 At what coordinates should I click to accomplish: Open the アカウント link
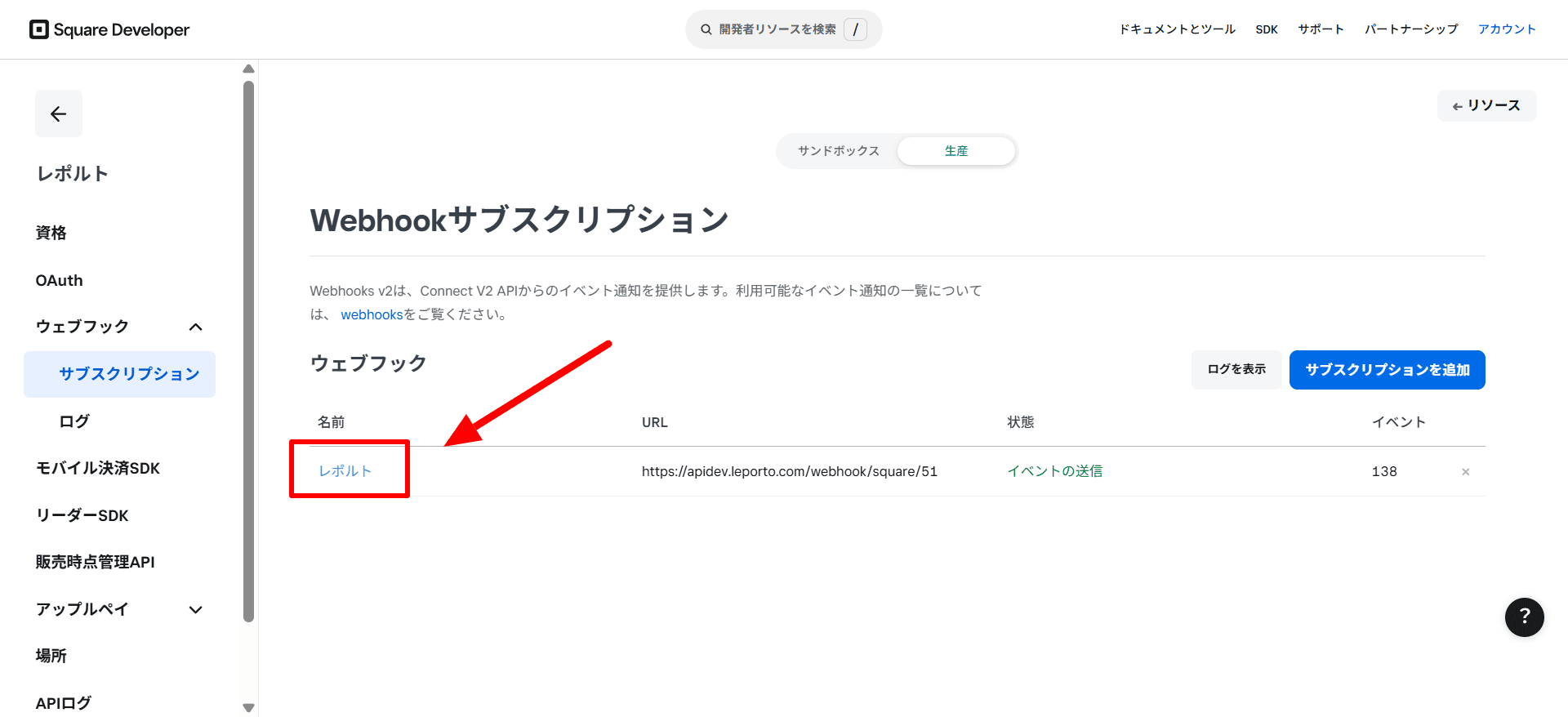[x=1507, y=29]
